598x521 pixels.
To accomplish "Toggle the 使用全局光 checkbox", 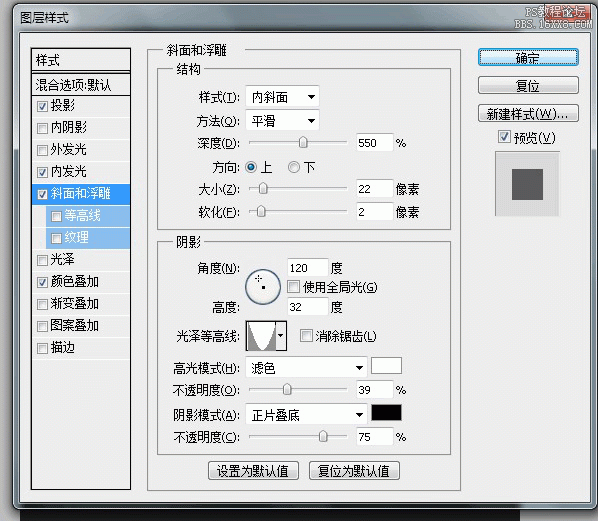I will pyautogui.click(x=293, y=286).
